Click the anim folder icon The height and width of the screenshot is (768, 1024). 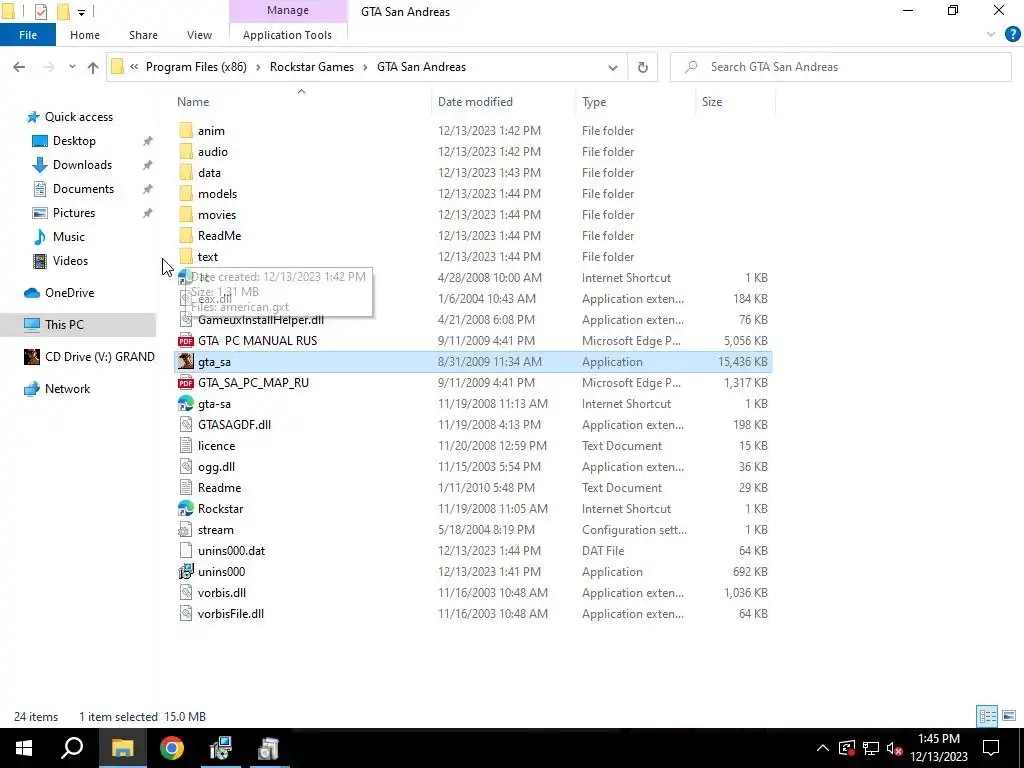186,131
